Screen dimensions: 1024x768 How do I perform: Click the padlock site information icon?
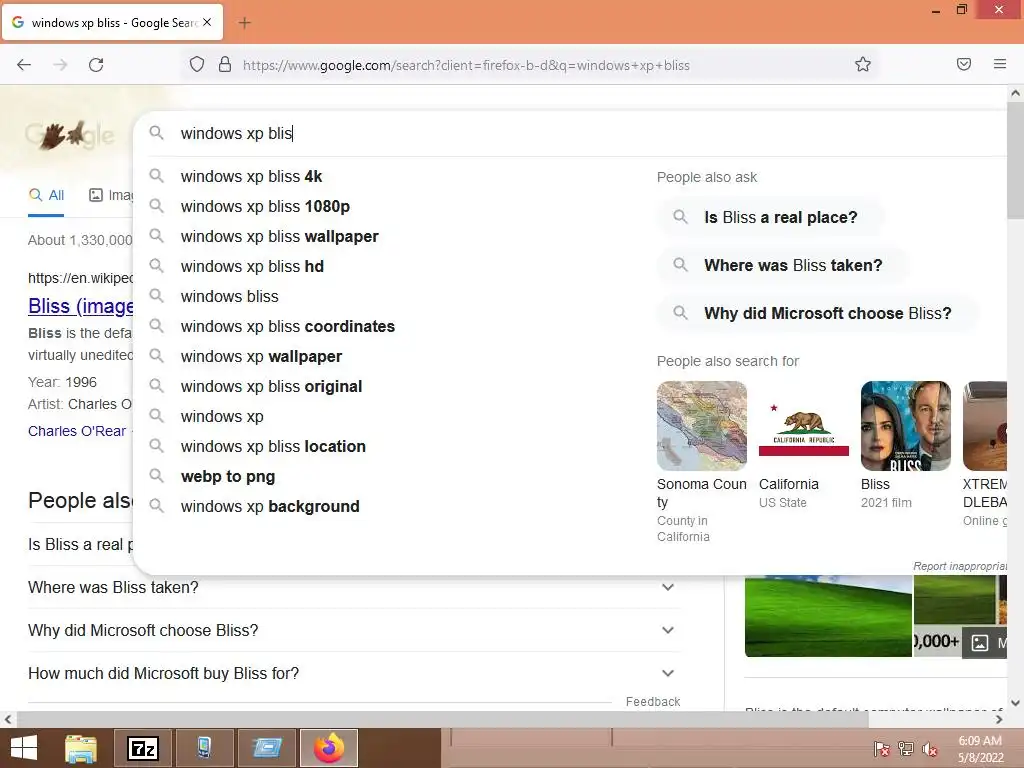(225, 65)
